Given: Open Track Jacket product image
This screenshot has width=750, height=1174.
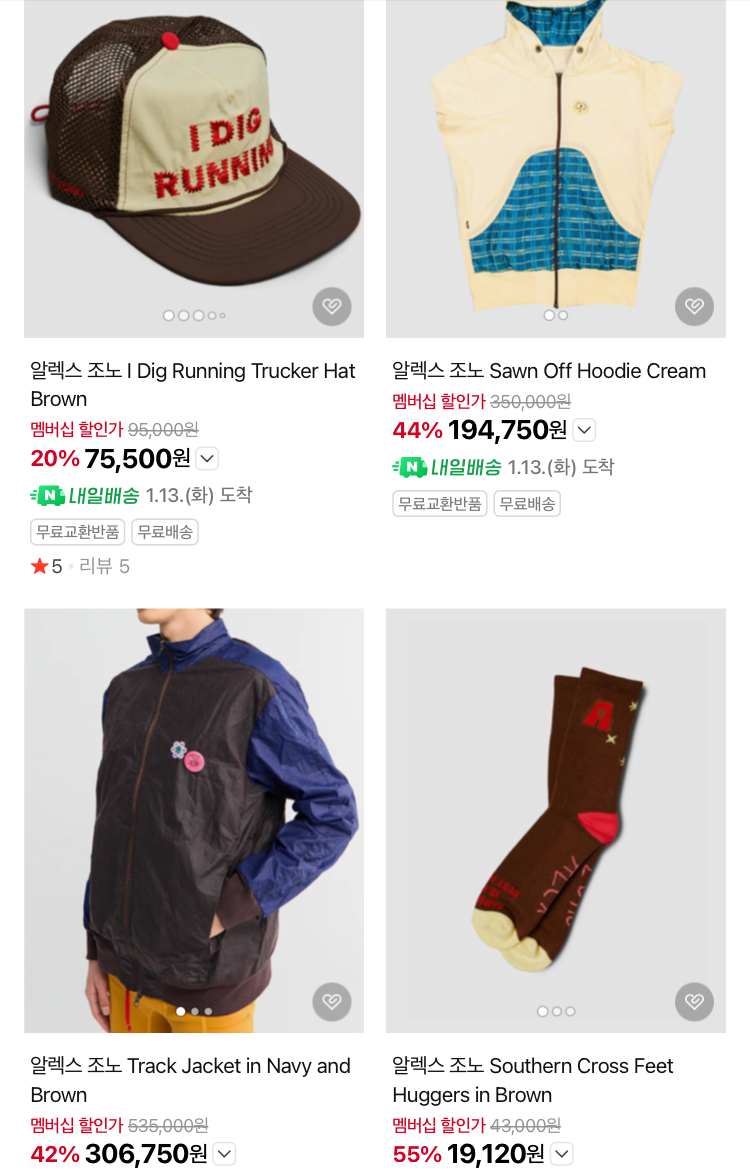Looking at the screenshot, I should pos(194,820).
